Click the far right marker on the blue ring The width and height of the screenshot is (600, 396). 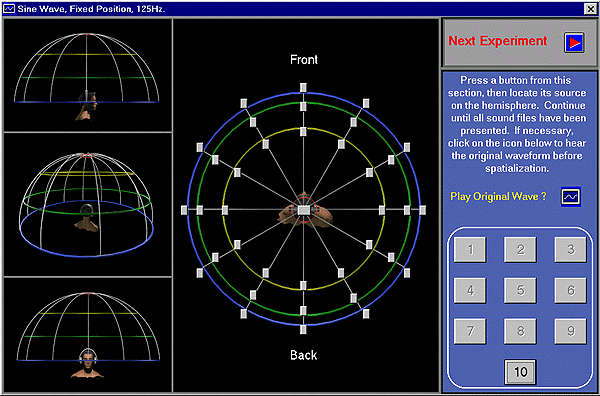(x=422, y=210)
